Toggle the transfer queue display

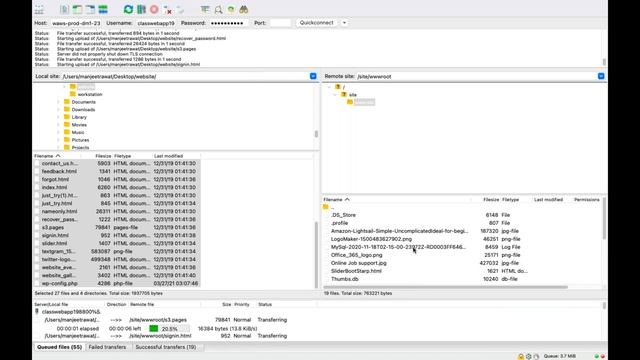(x=103, y=9)
